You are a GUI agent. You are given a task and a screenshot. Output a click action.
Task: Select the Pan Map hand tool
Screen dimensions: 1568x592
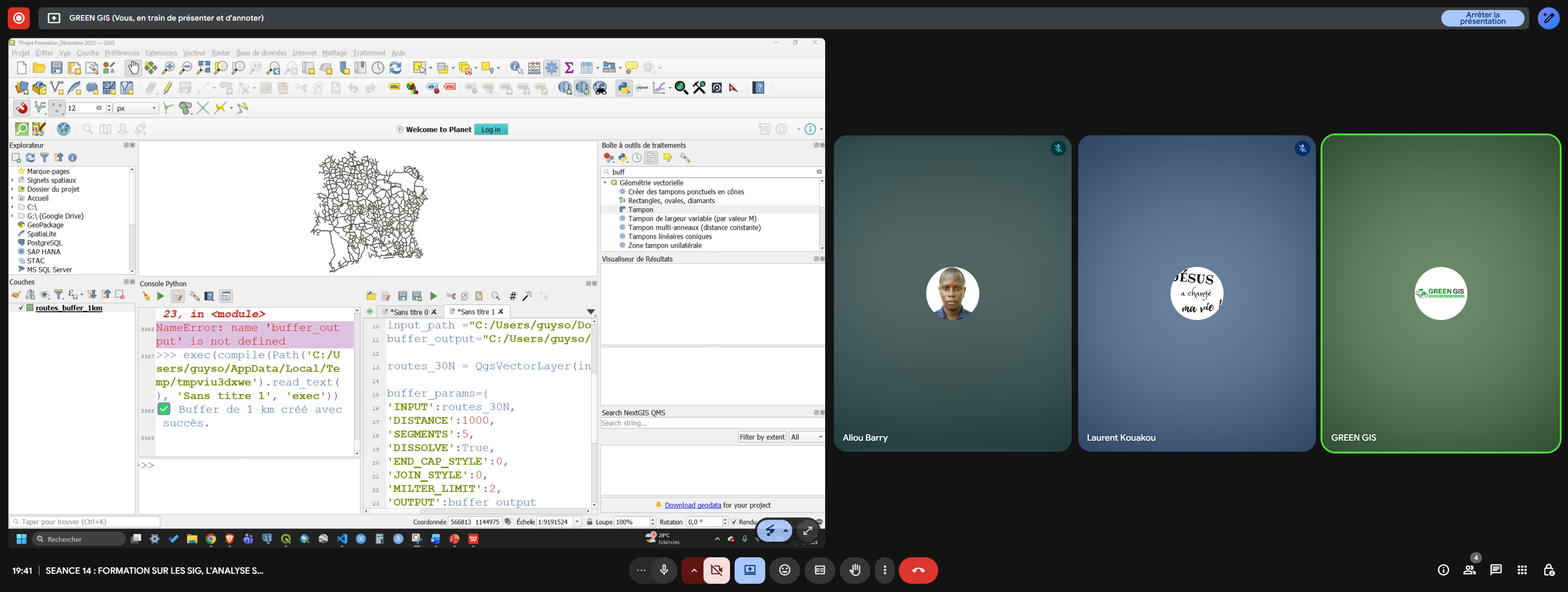(133, 68)
